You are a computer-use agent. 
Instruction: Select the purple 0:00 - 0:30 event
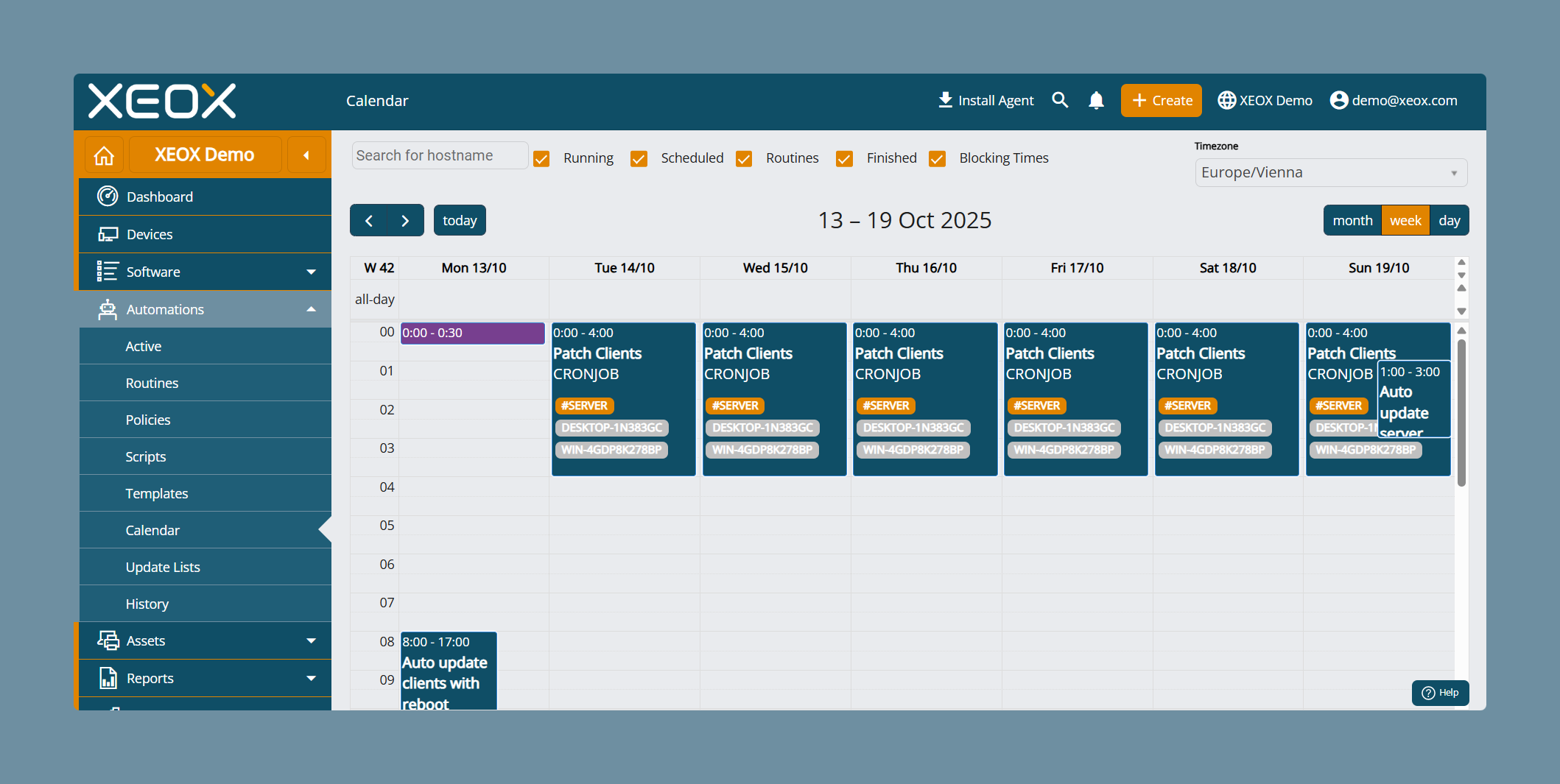pos(472,333)
